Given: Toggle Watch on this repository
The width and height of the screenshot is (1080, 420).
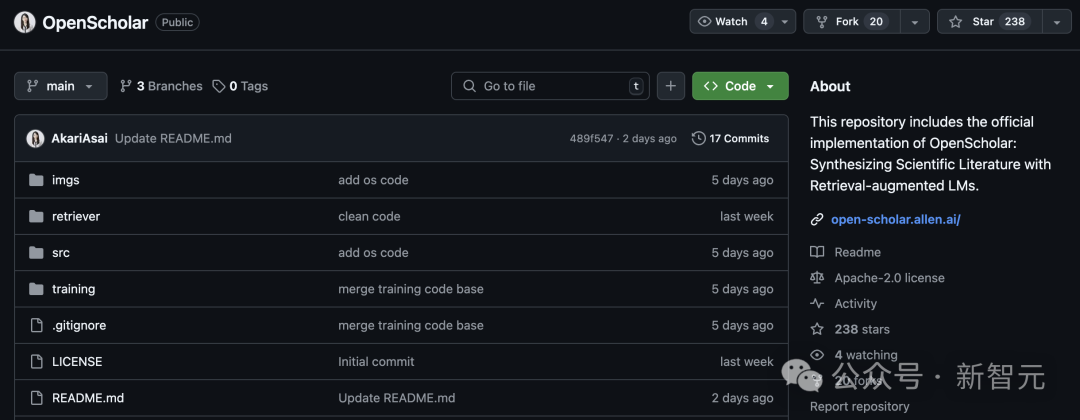Looking at the screenshot, I should pyautogui.click(x=736, y=21).
